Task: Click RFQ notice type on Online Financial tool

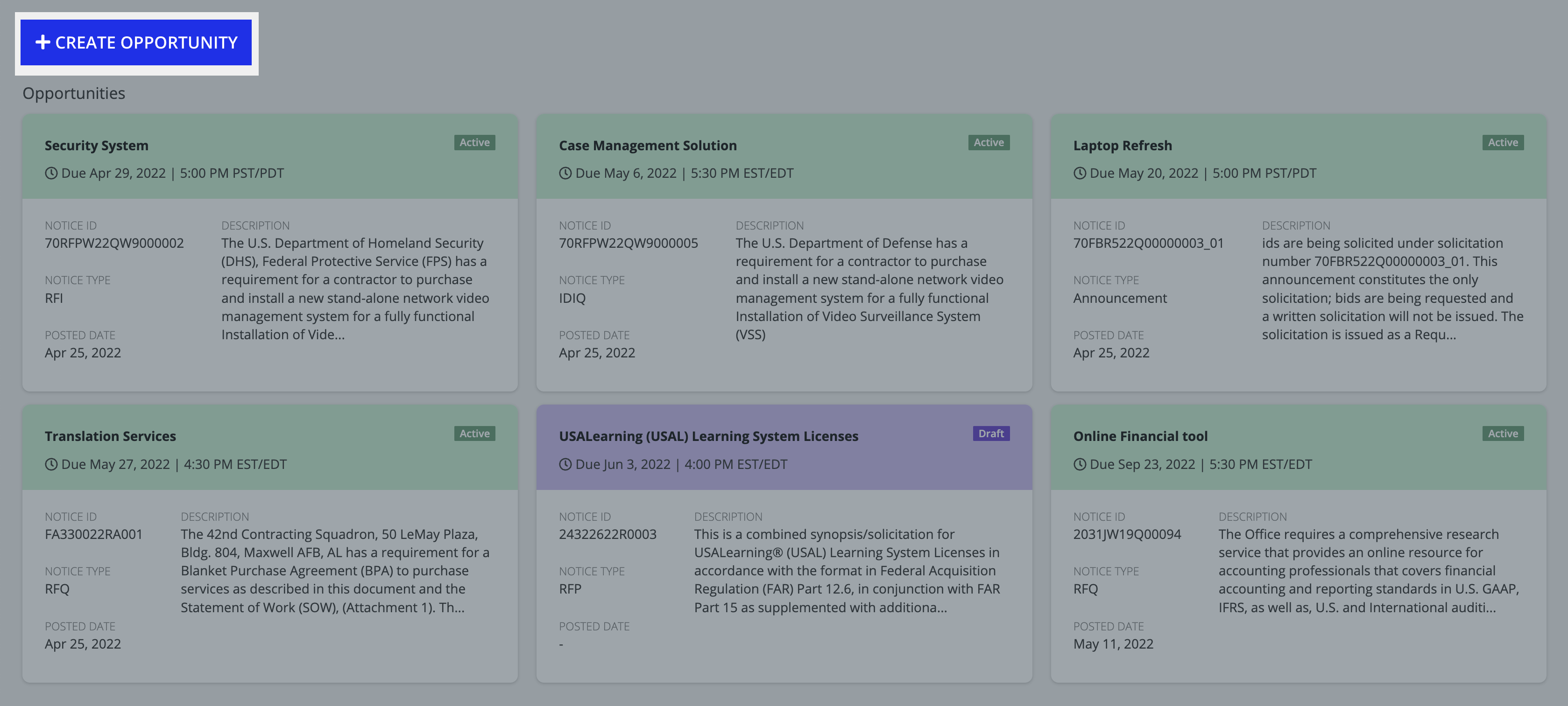Action: [1085, 589]
